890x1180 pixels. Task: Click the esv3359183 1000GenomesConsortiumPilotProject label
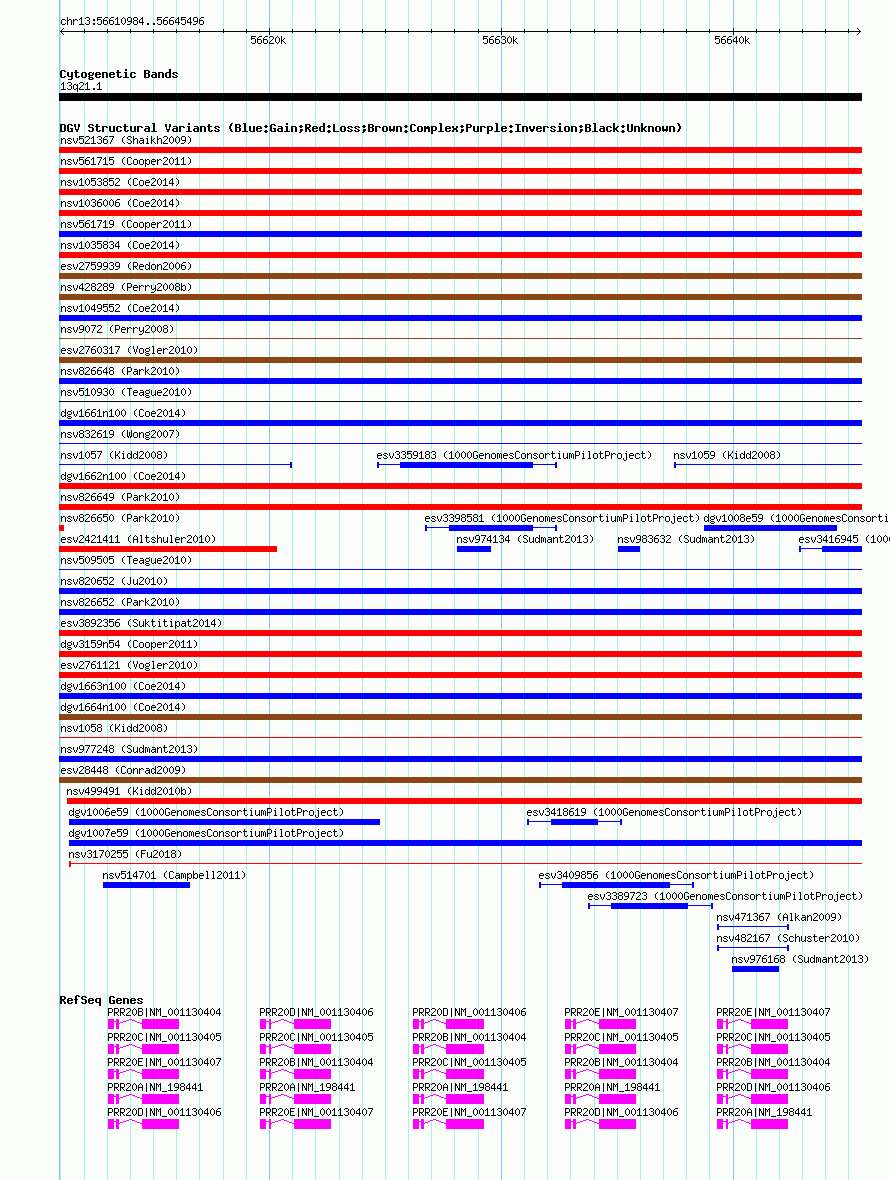pos(514,455)
